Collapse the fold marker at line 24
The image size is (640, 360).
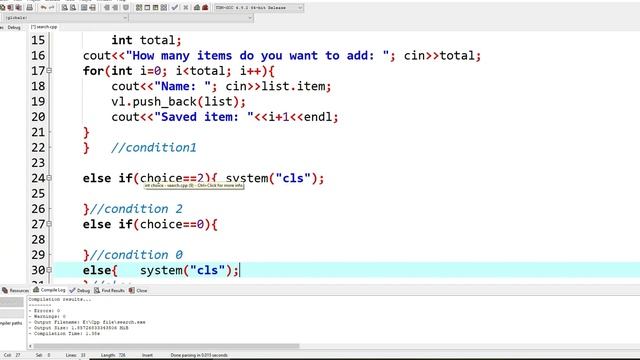(49, 178)
